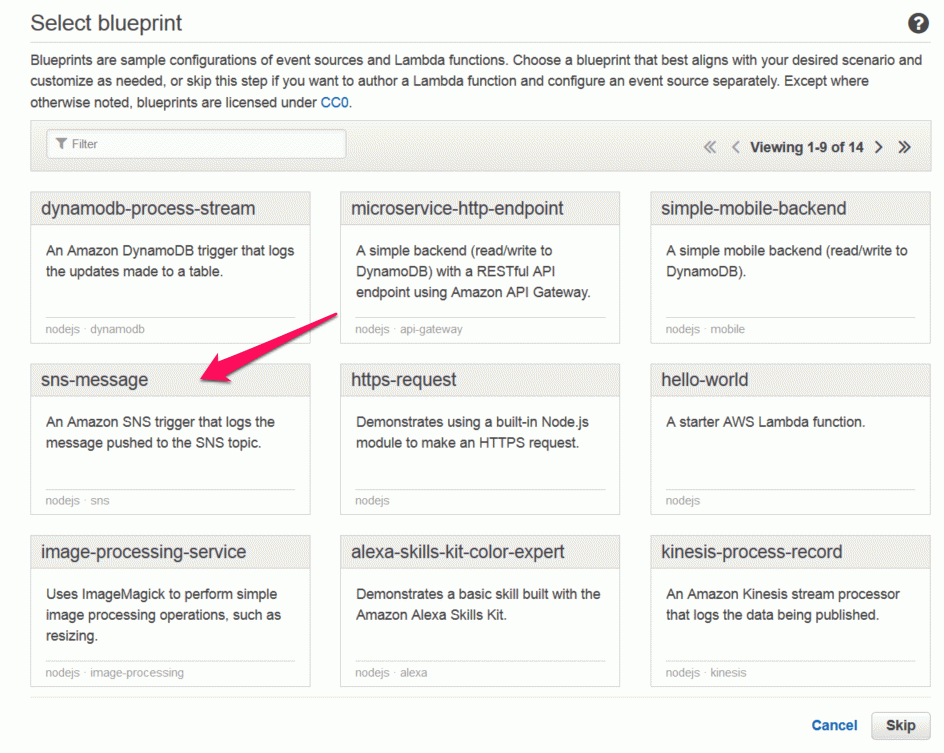Click the Skip button
944x753 pixels.
[900, 725]
